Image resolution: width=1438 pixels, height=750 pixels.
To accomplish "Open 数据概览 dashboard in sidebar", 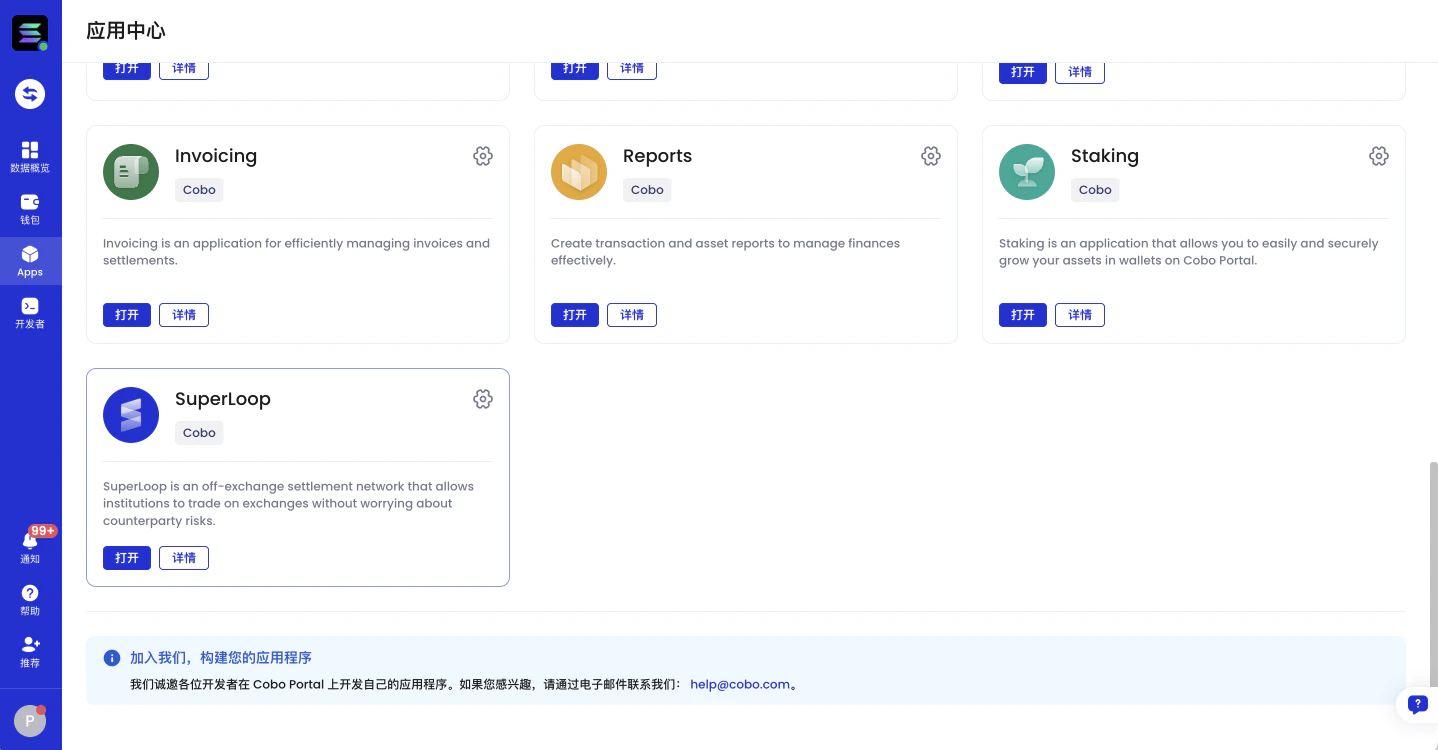I will click(30, 157).
